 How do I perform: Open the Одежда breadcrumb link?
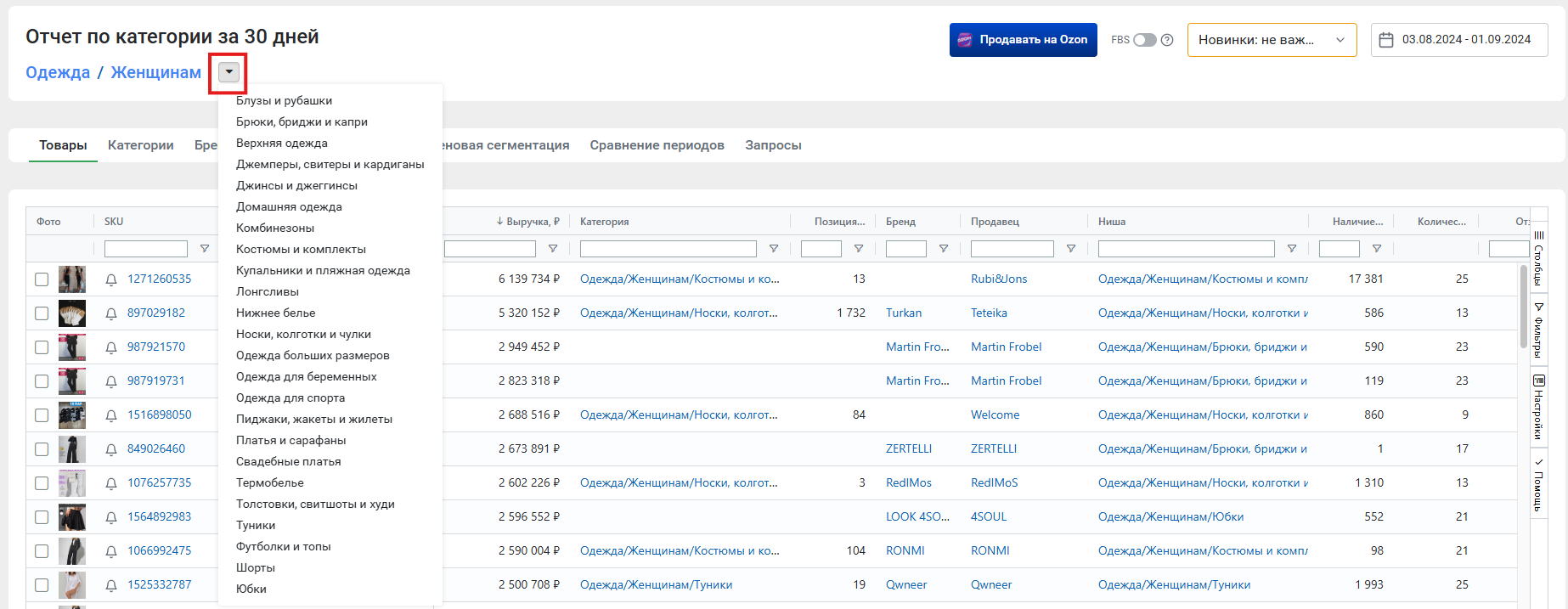coord(58,72)
